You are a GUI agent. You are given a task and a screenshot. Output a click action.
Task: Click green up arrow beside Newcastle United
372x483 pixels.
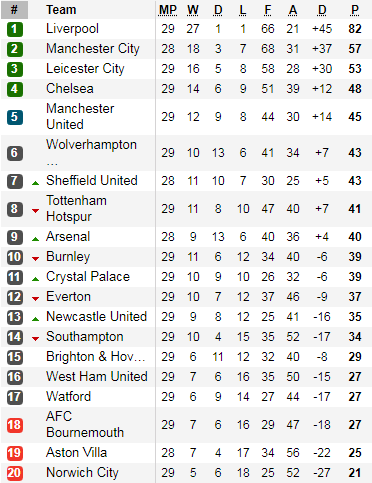tap(35, 319)
